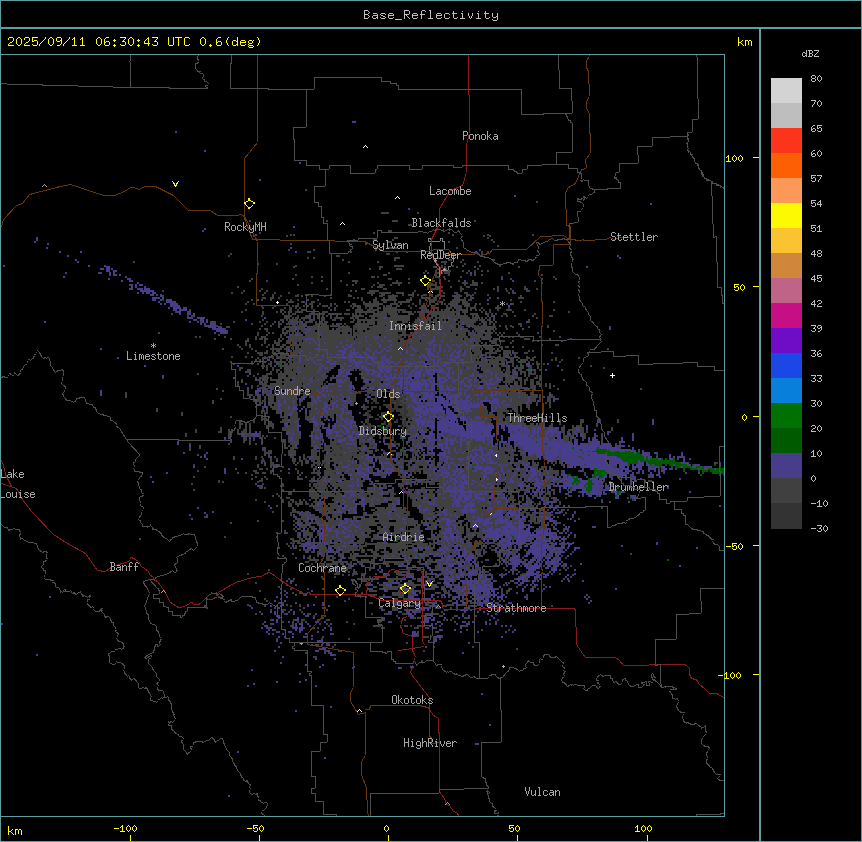Select the blue 33–36 dBZ legend swatch
Image resolution: width=862 pixels, height=842 pixels.
tap(786, 366)
